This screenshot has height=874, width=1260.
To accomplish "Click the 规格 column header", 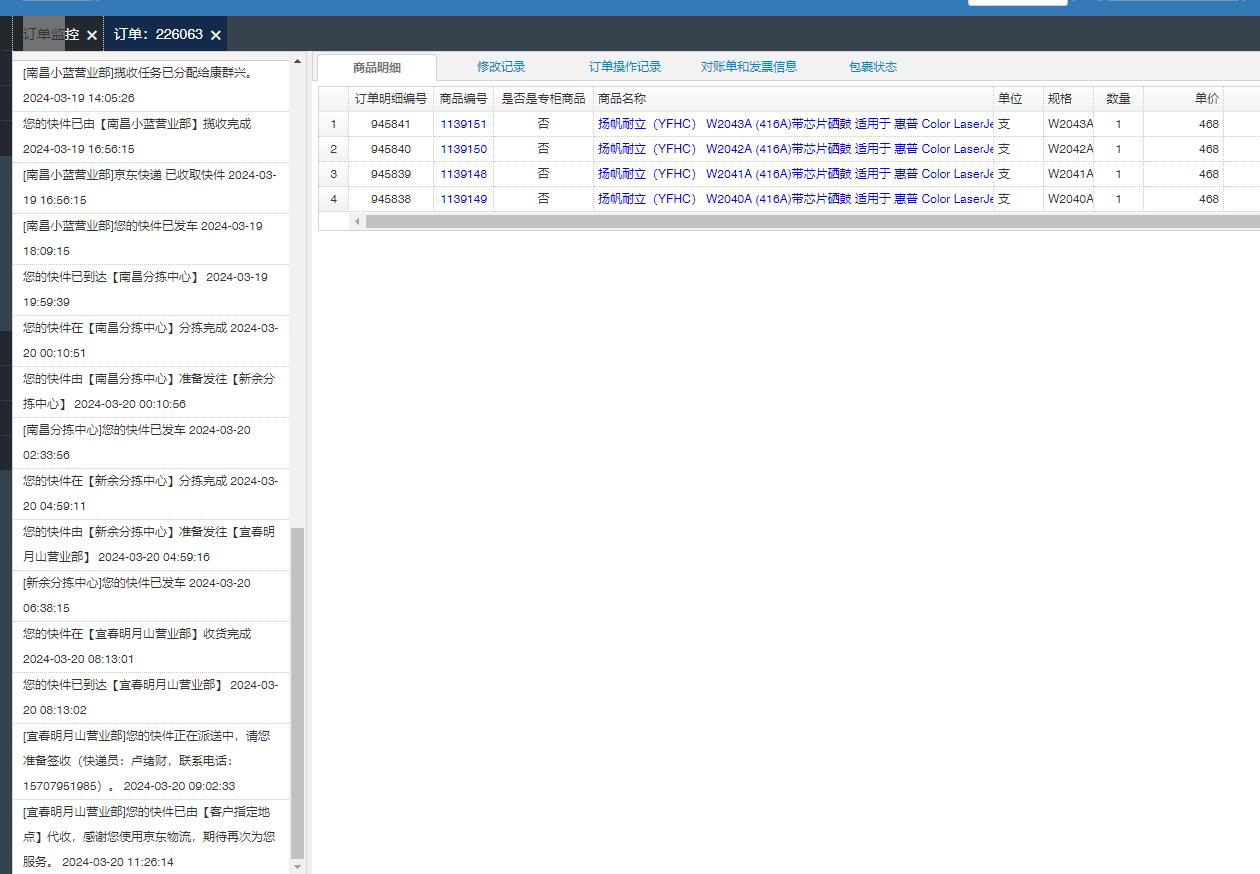I will [x=1069, y=99].
